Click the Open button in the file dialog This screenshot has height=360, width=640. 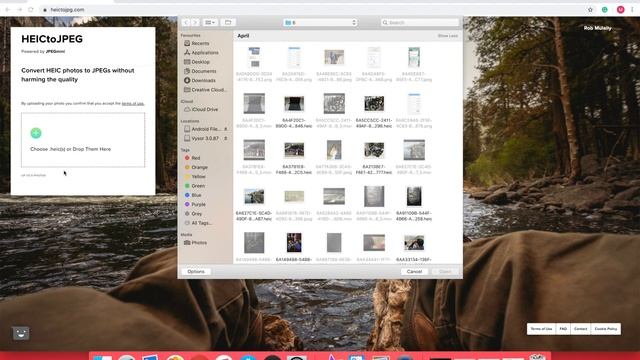(x=445, y=272)
